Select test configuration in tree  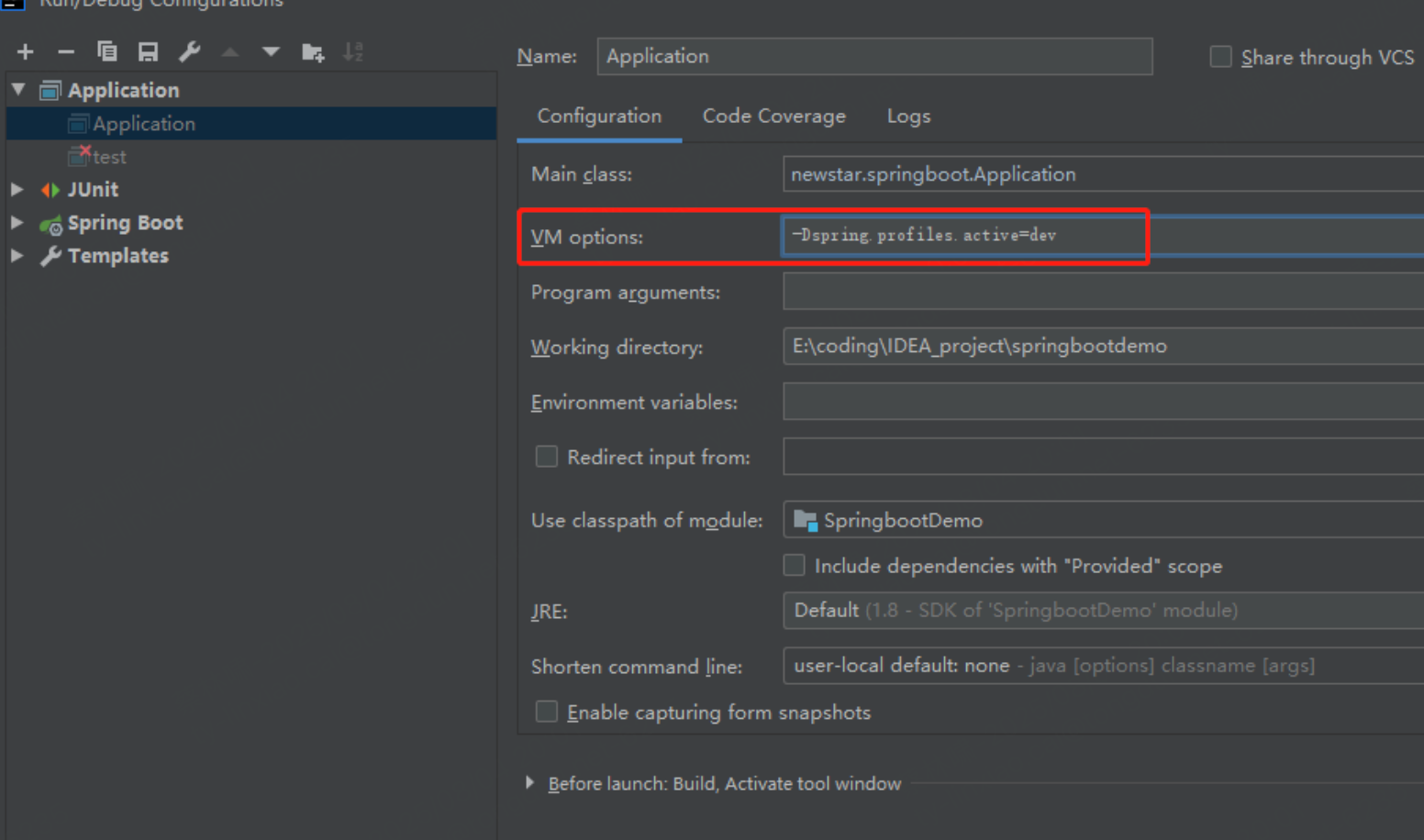click(251, 157)
